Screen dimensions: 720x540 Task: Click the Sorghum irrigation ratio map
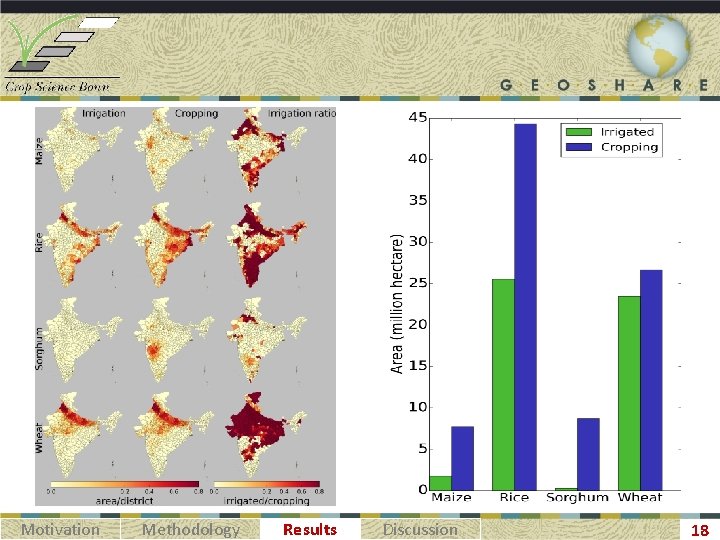coord(264,340)
